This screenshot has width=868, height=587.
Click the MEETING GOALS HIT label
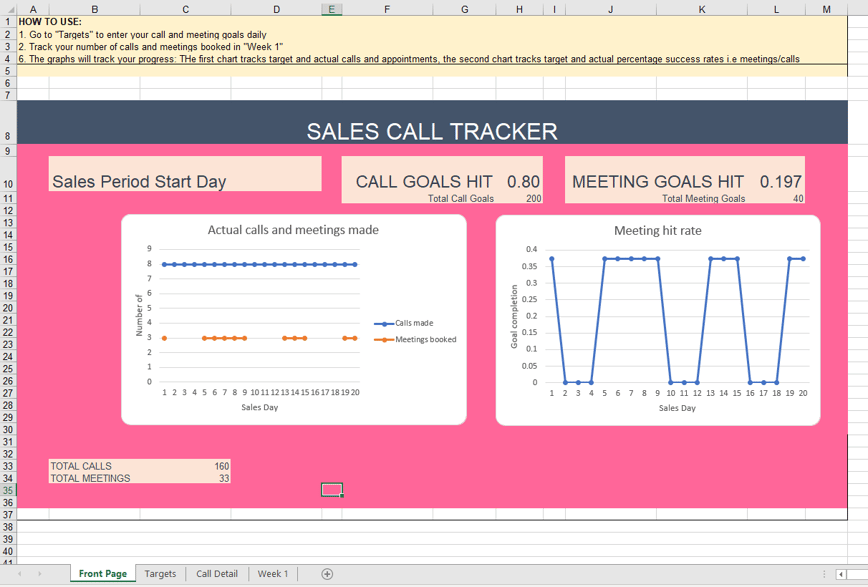click(658, 182)
